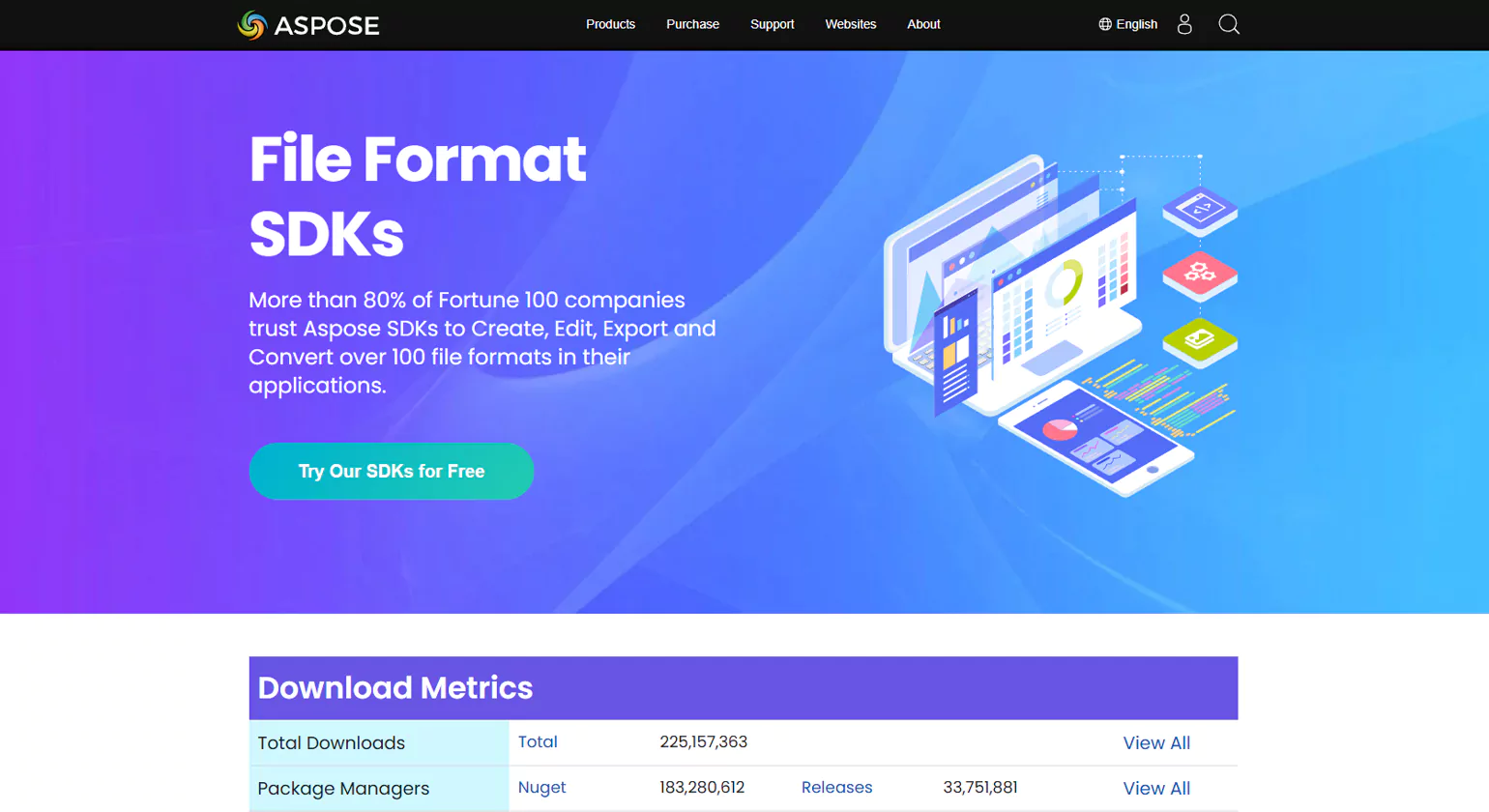The image size is (1489, 812).
Task: Click Try Our SDKs for Free
Action: click(x=391, y=471)
